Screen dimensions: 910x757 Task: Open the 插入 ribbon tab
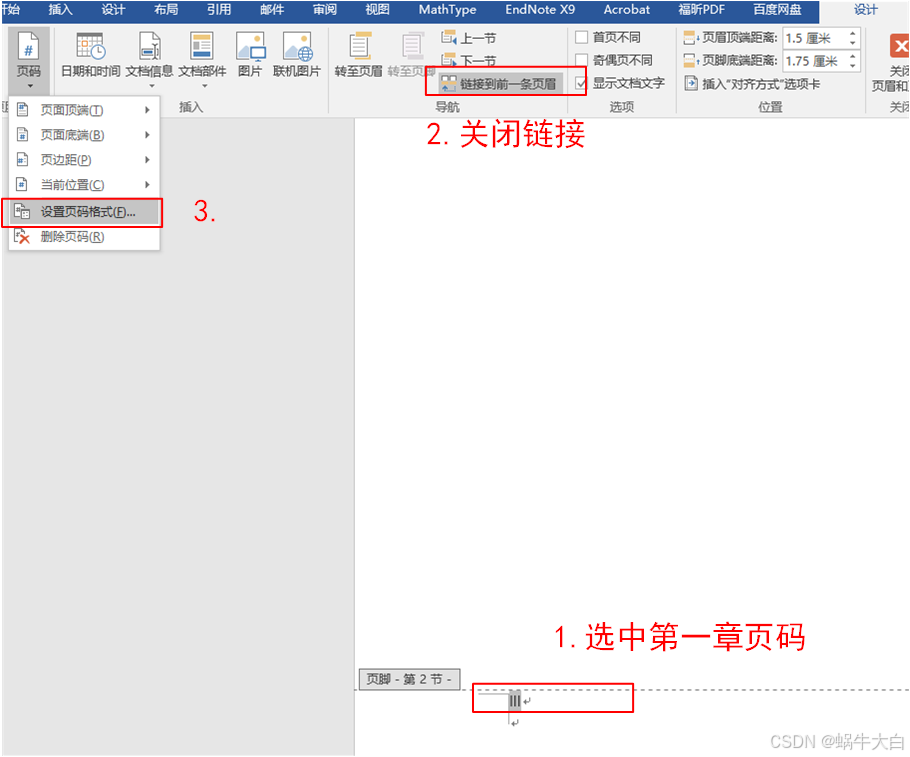click(x=60, y=9)
